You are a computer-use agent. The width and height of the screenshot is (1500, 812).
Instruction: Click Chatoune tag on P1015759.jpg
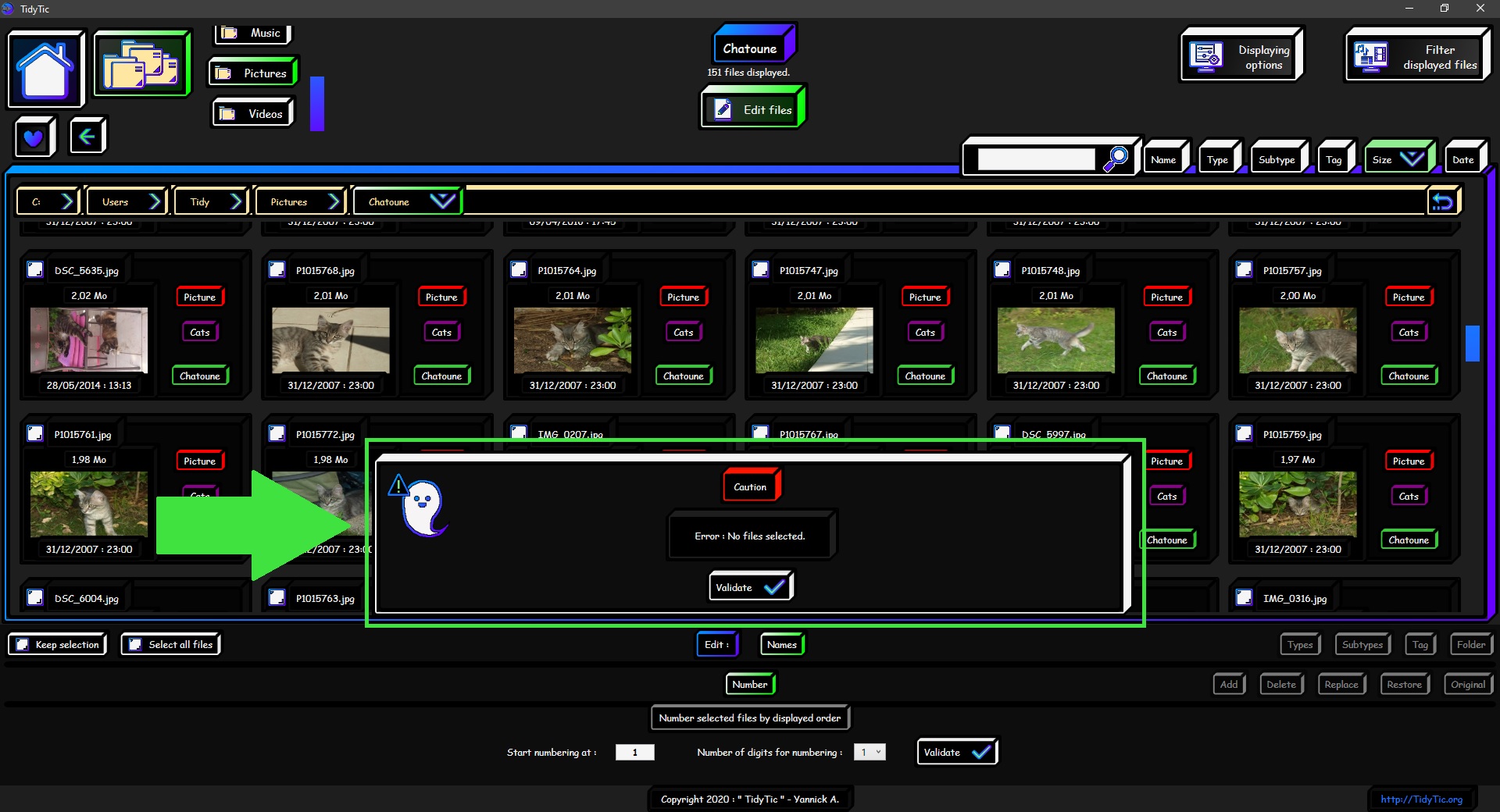click(1408, 540)
